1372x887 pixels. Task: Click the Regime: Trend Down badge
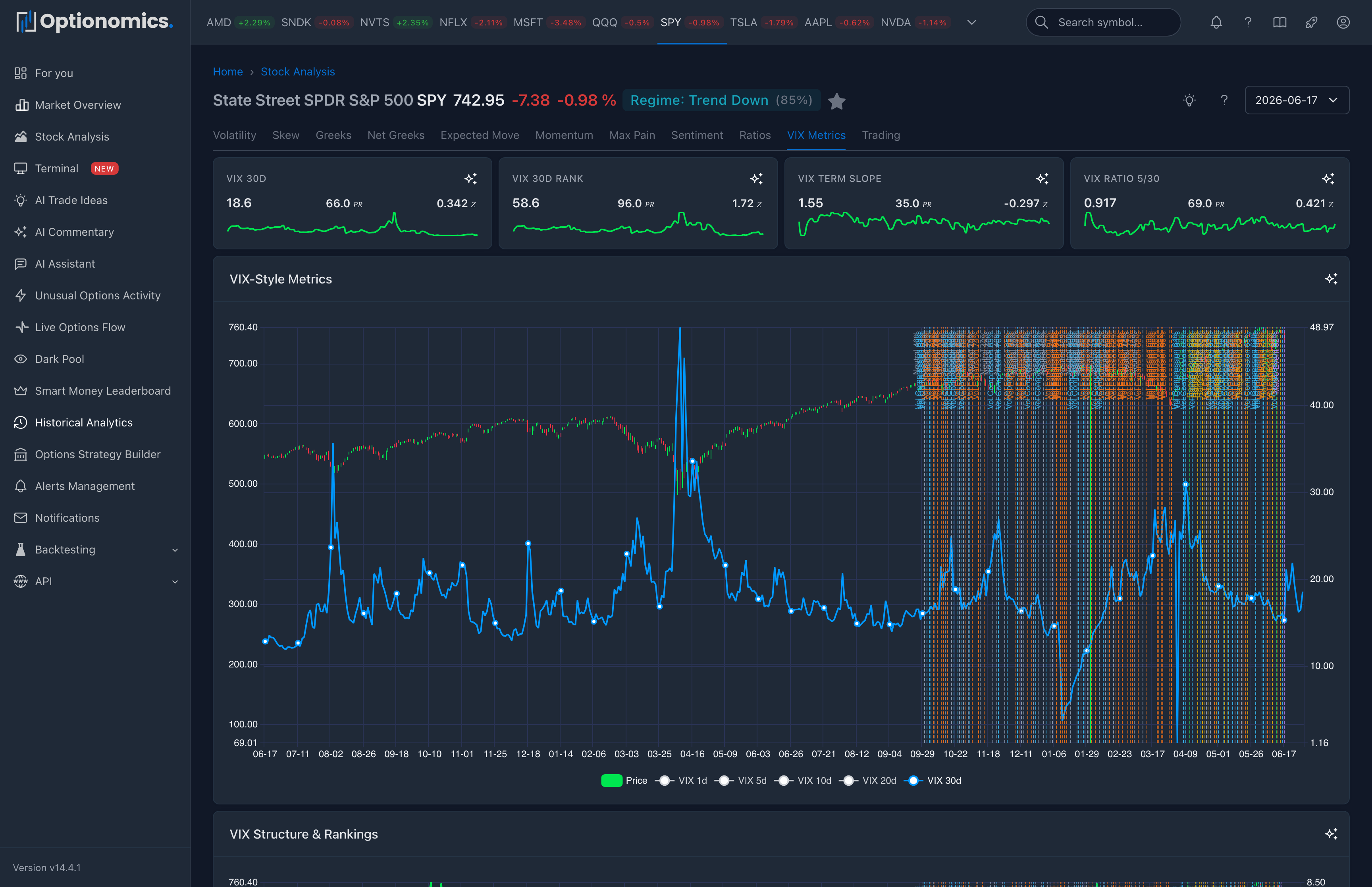tap(721, 100)
